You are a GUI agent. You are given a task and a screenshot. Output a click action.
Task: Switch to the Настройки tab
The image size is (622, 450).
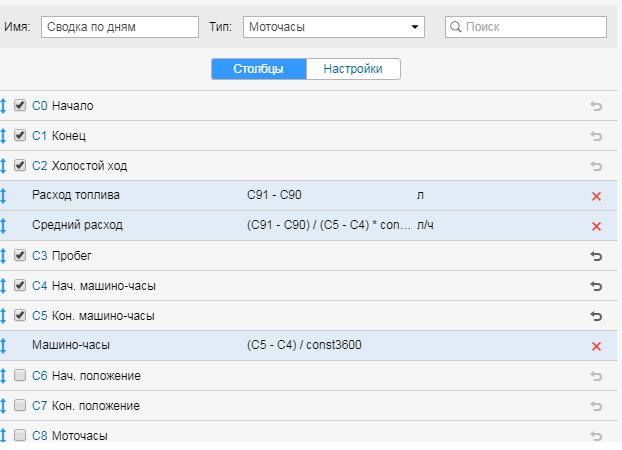pyautogui.click(x=353, y=69)
